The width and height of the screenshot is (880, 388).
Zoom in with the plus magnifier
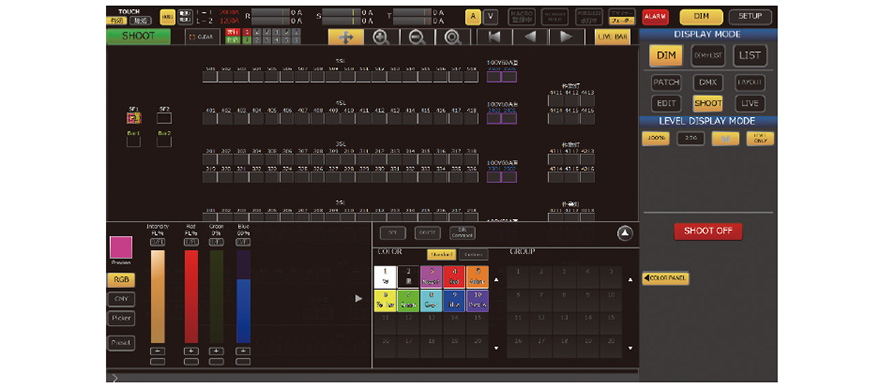[x=381, y=37]
